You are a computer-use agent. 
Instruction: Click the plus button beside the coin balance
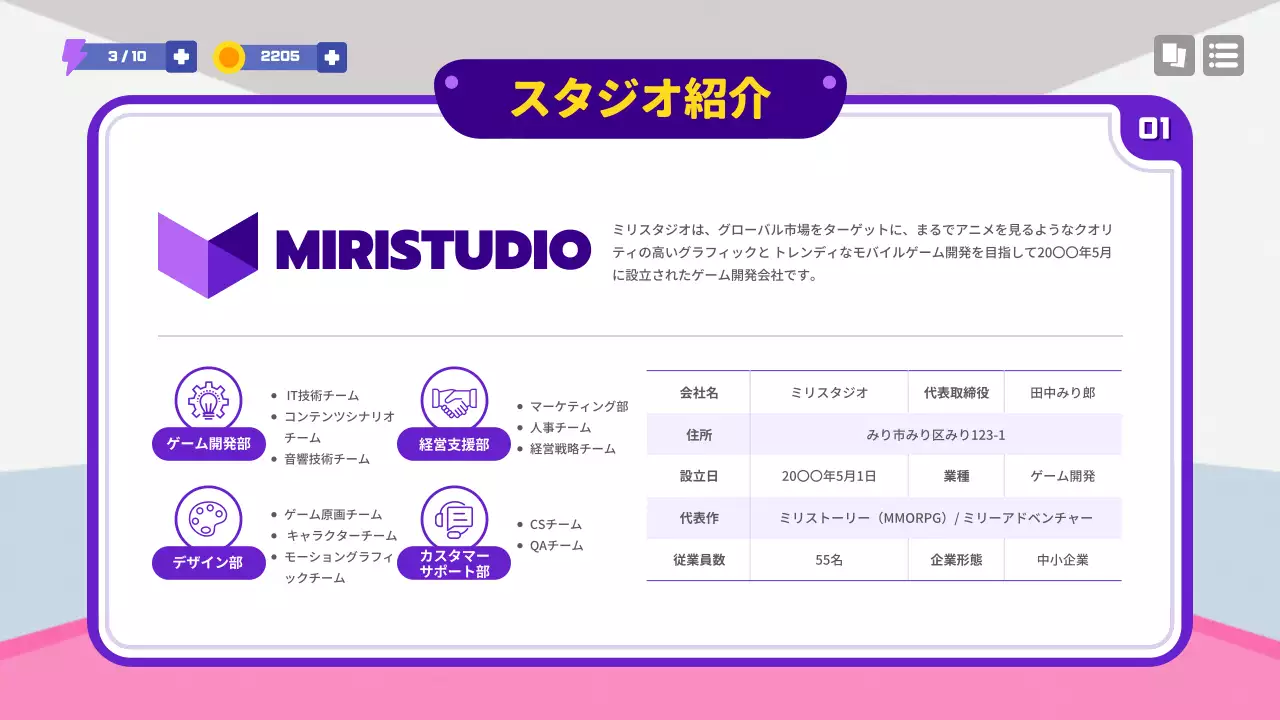click(333, 56)
